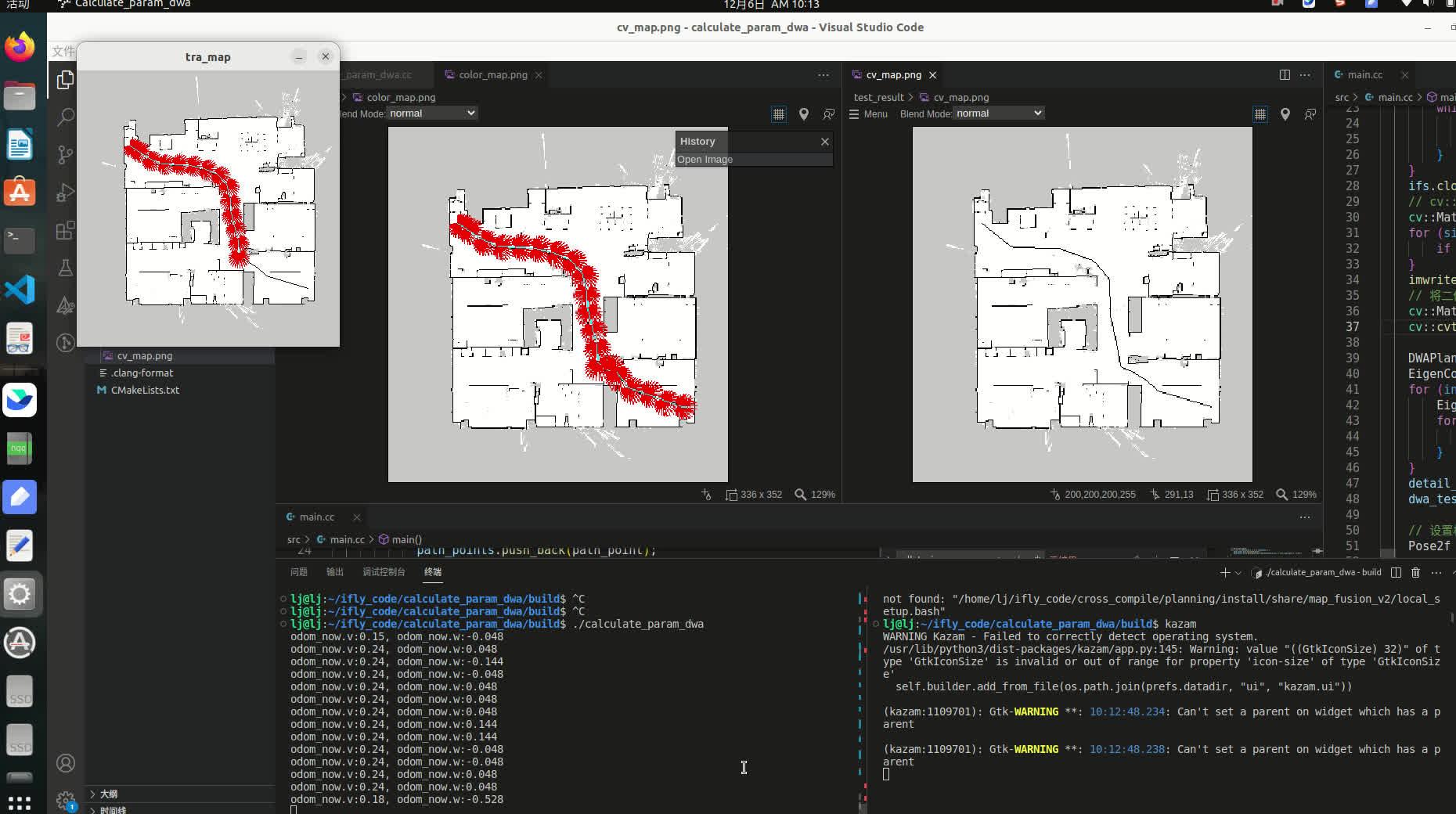Click Open Image in History panel
Screen dimensions: 1456x814
click(x=705, y=160)
